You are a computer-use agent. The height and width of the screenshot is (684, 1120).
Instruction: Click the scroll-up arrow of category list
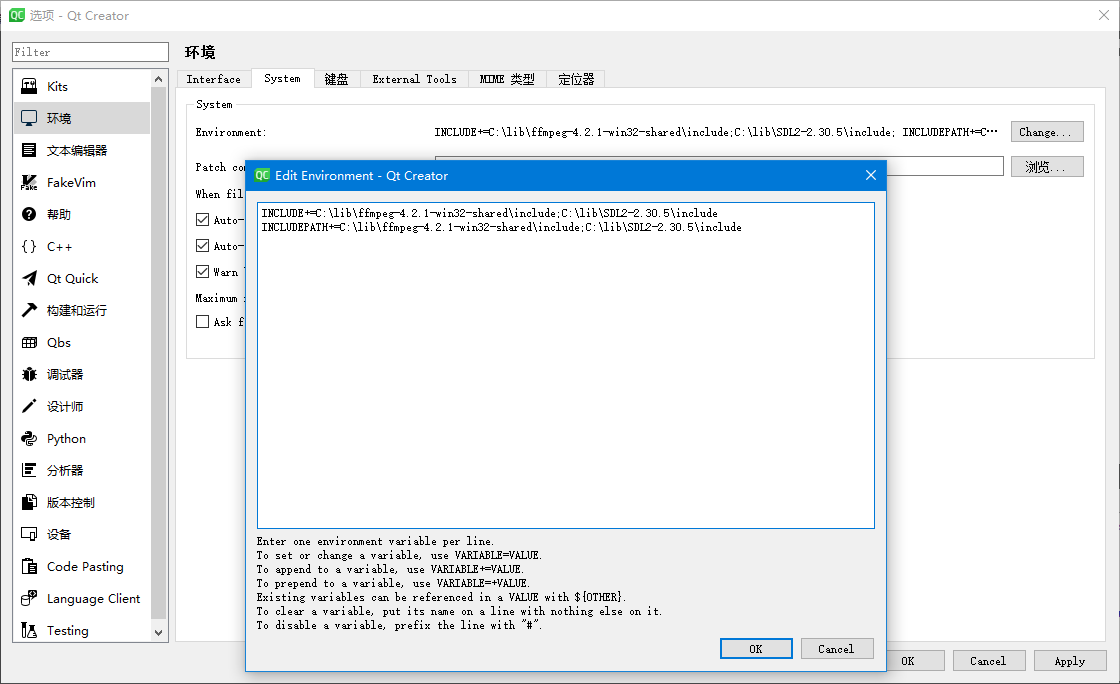coord(159,79)
